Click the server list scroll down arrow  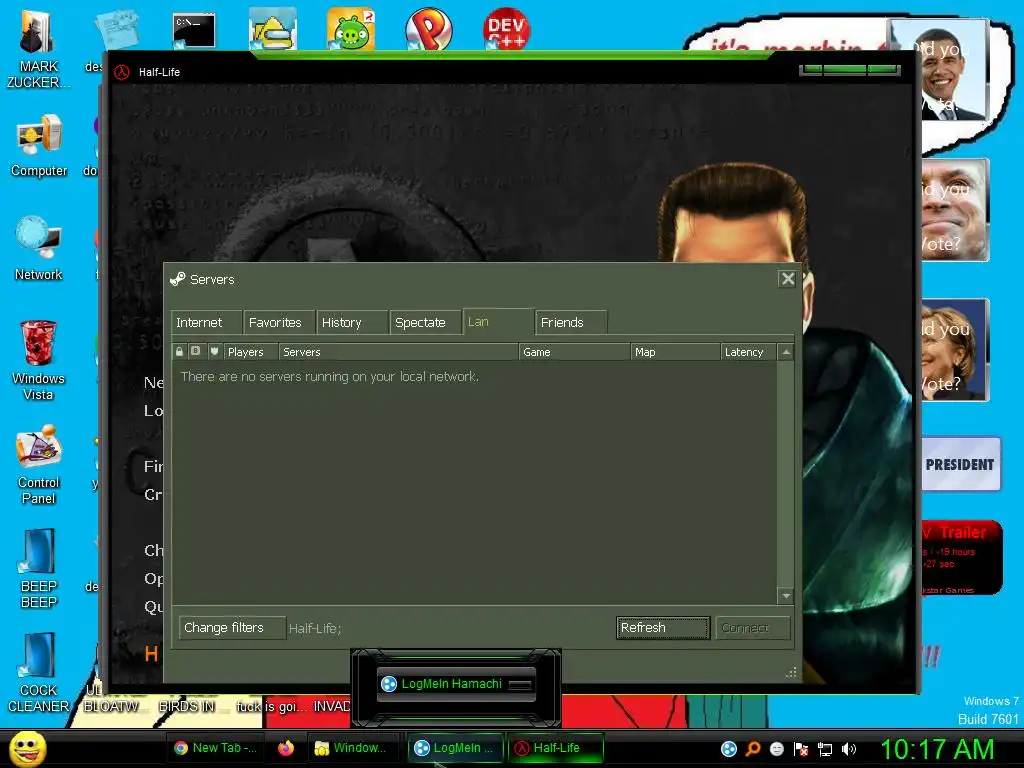click(786, 596)
